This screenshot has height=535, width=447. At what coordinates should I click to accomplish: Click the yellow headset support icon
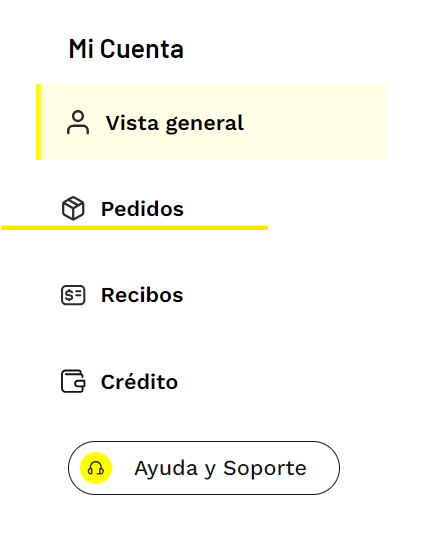click(96, 468)
